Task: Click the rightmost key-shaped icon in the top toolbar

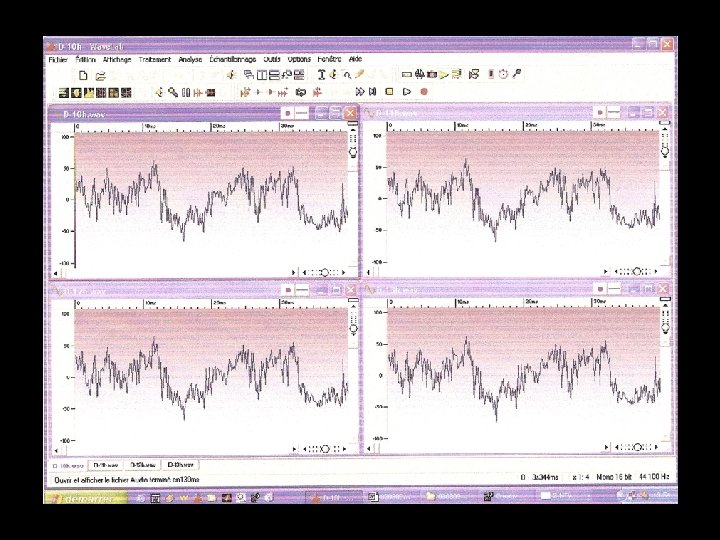Action: click(517, 73)
